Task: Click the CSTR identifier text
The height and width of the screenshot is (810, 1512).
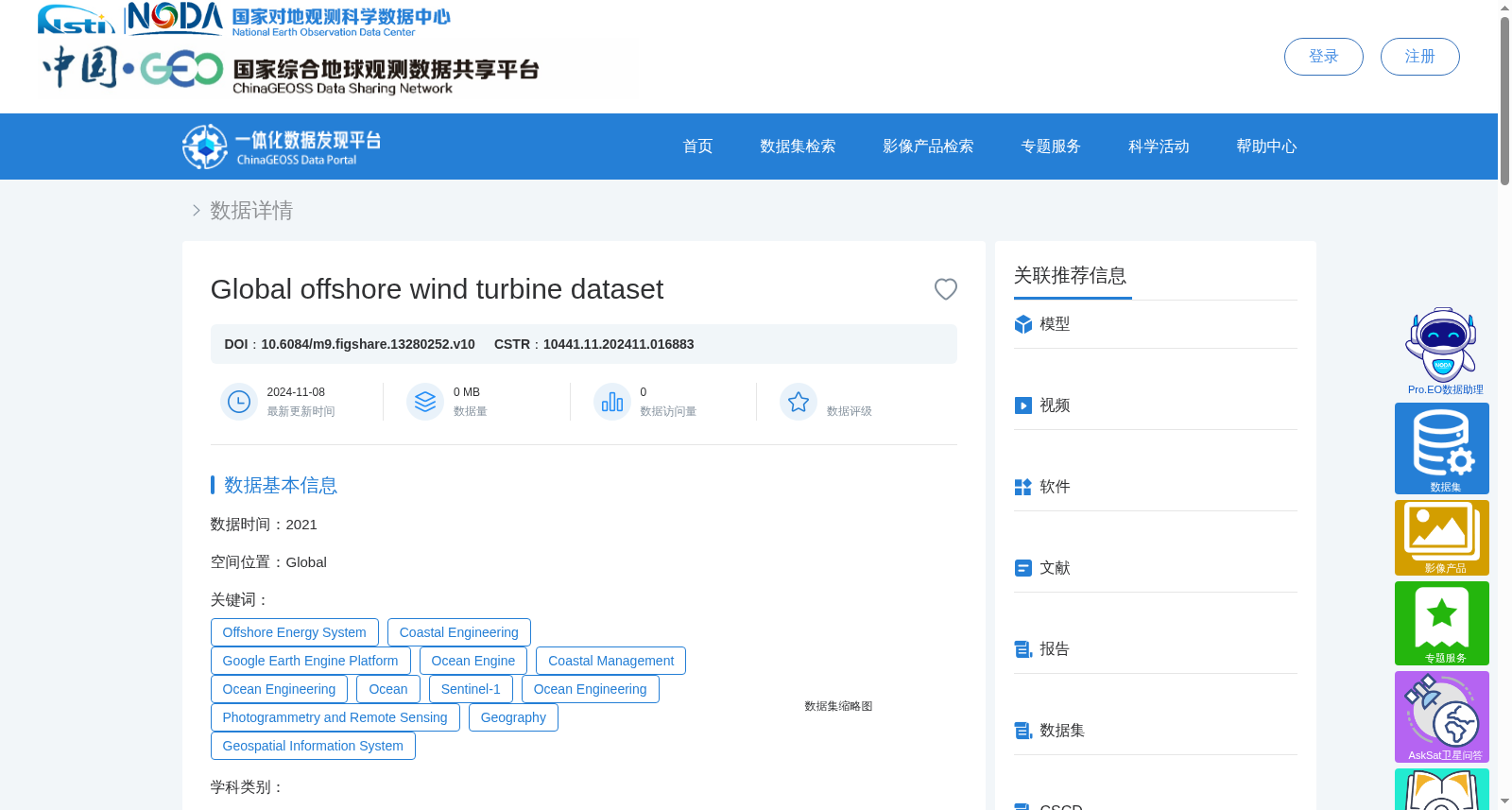Action: click(x=618, y=344)
